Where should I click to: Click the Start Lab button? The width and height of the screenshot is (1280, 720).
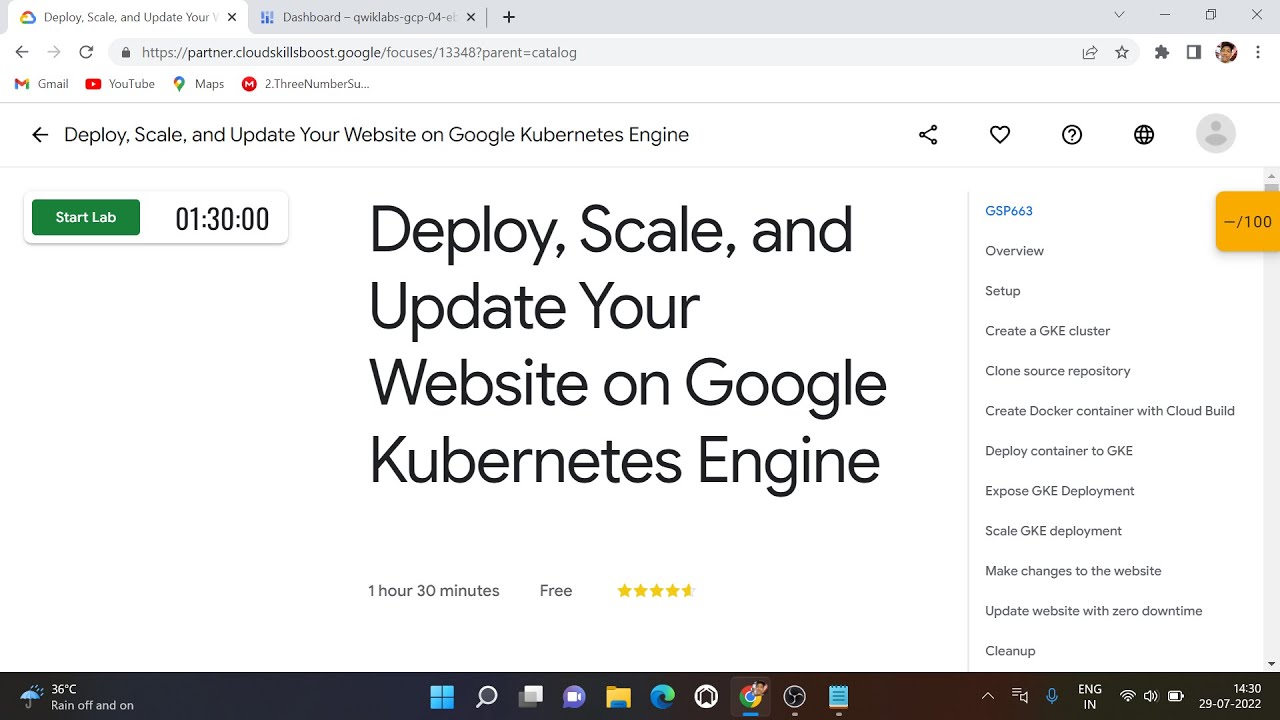click(x=86, y=217)
